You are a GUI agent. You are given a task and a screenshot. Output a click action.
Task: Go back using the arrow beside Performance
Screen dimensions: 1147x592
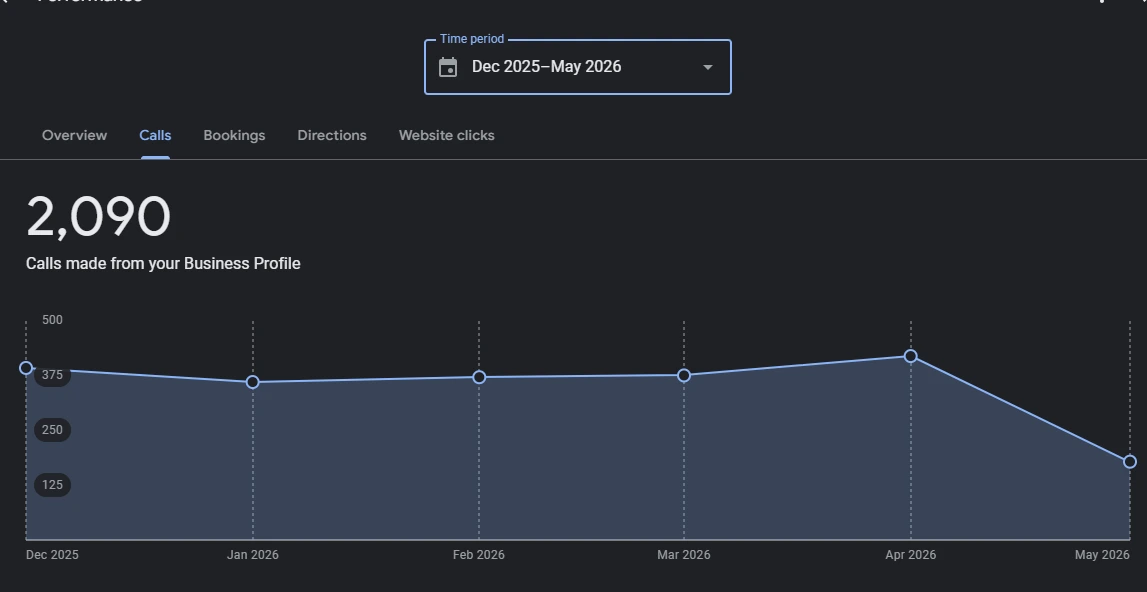pyautogui.click(x=4, y=1)
